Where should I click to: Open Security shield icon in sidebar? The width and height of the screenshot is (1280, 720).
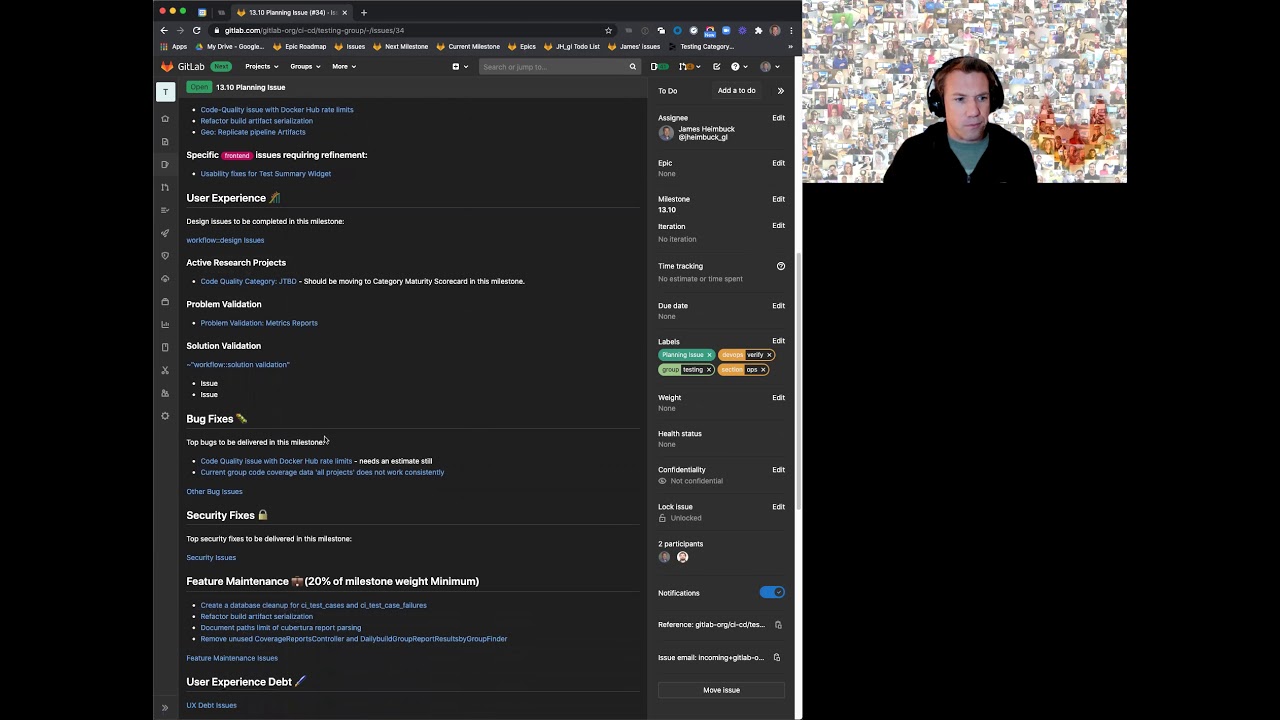point(165,256)
